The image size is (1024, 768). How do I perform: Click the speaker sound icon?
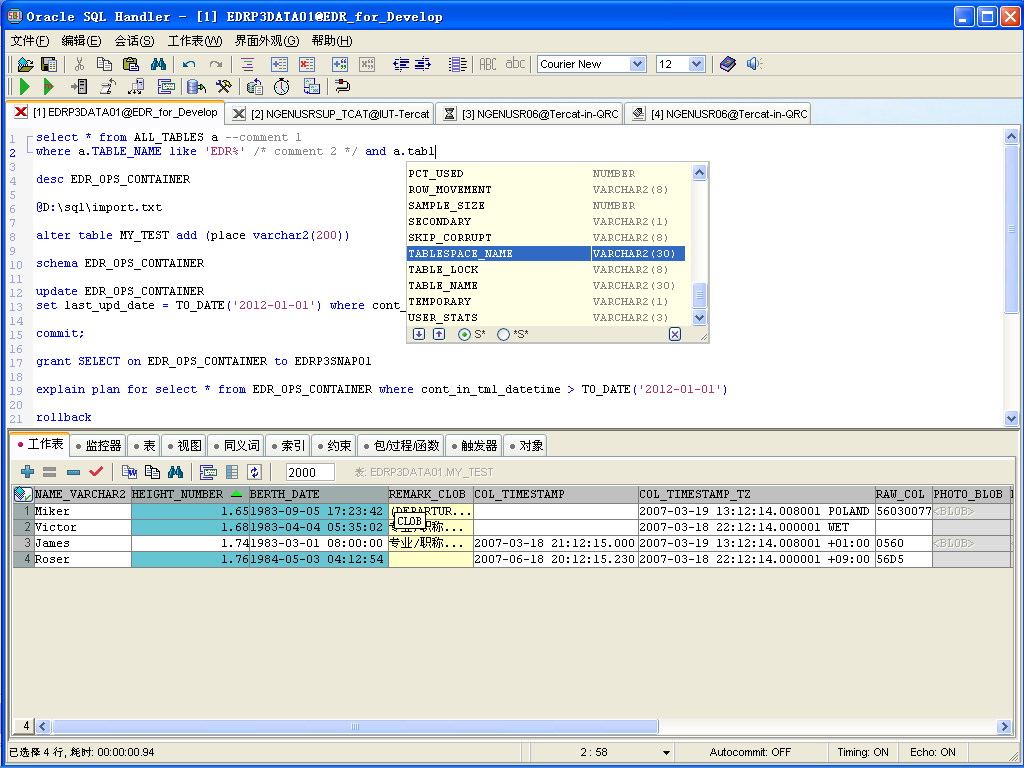(753, 64)
